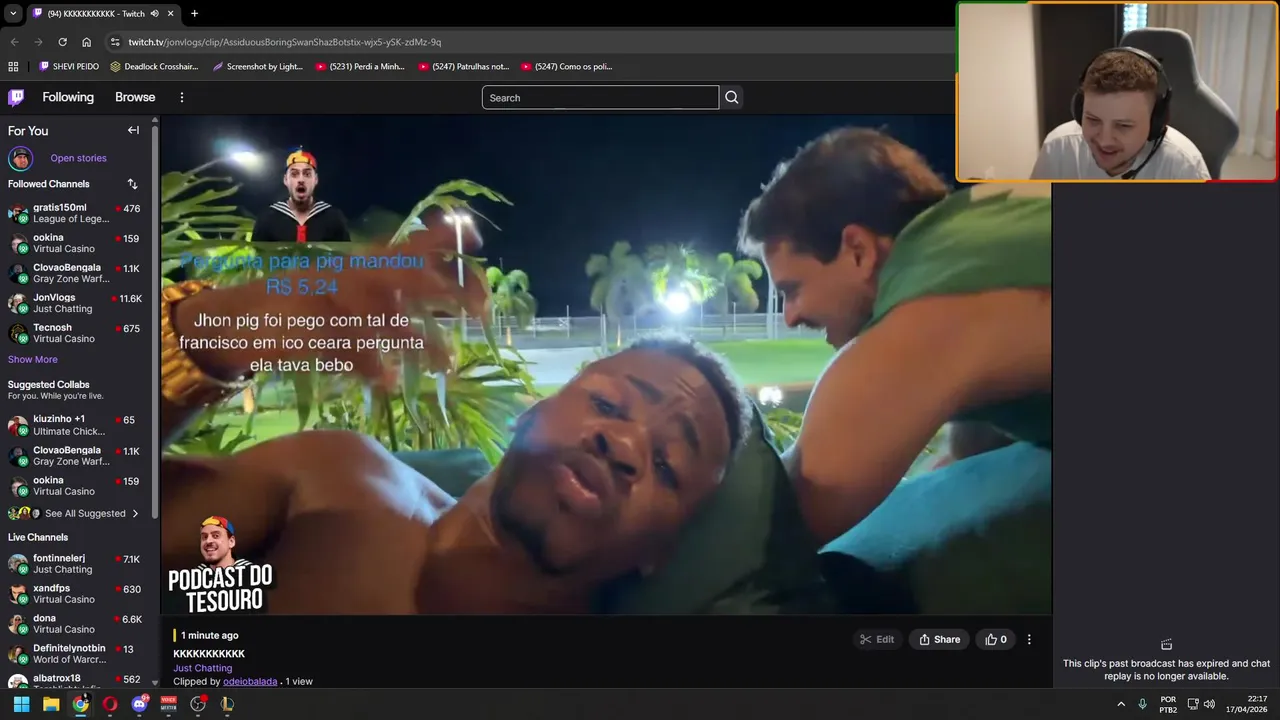Open ookina in Suggested Collabs

[75, 485]
